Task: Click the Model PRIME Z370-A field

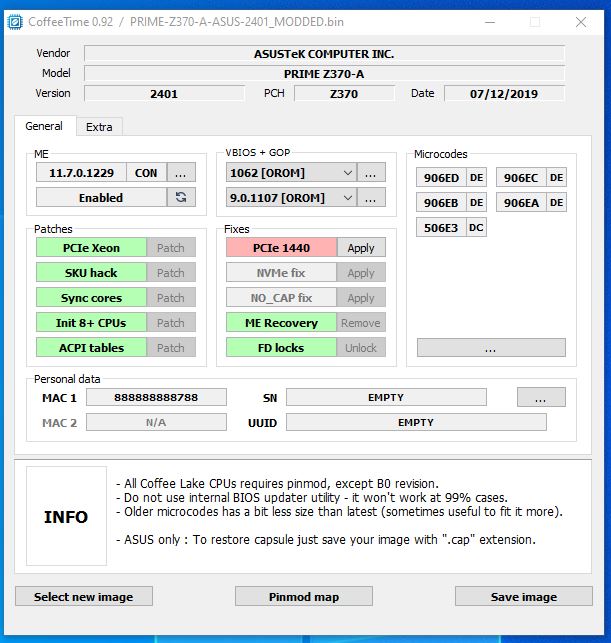Action: point(324,74)
